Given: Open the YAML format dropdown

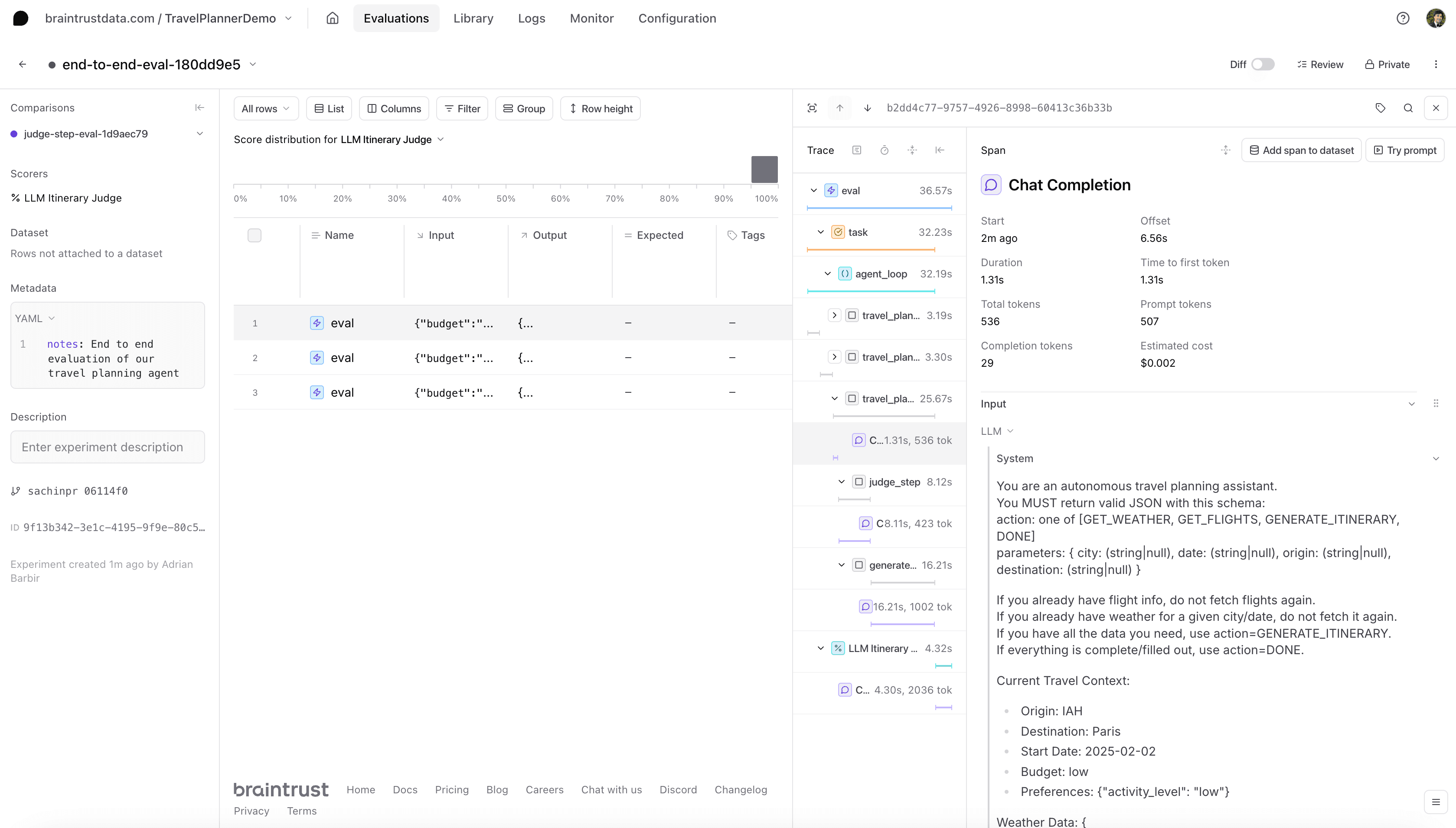Looking at the screenshot, I should click(34, 319).
